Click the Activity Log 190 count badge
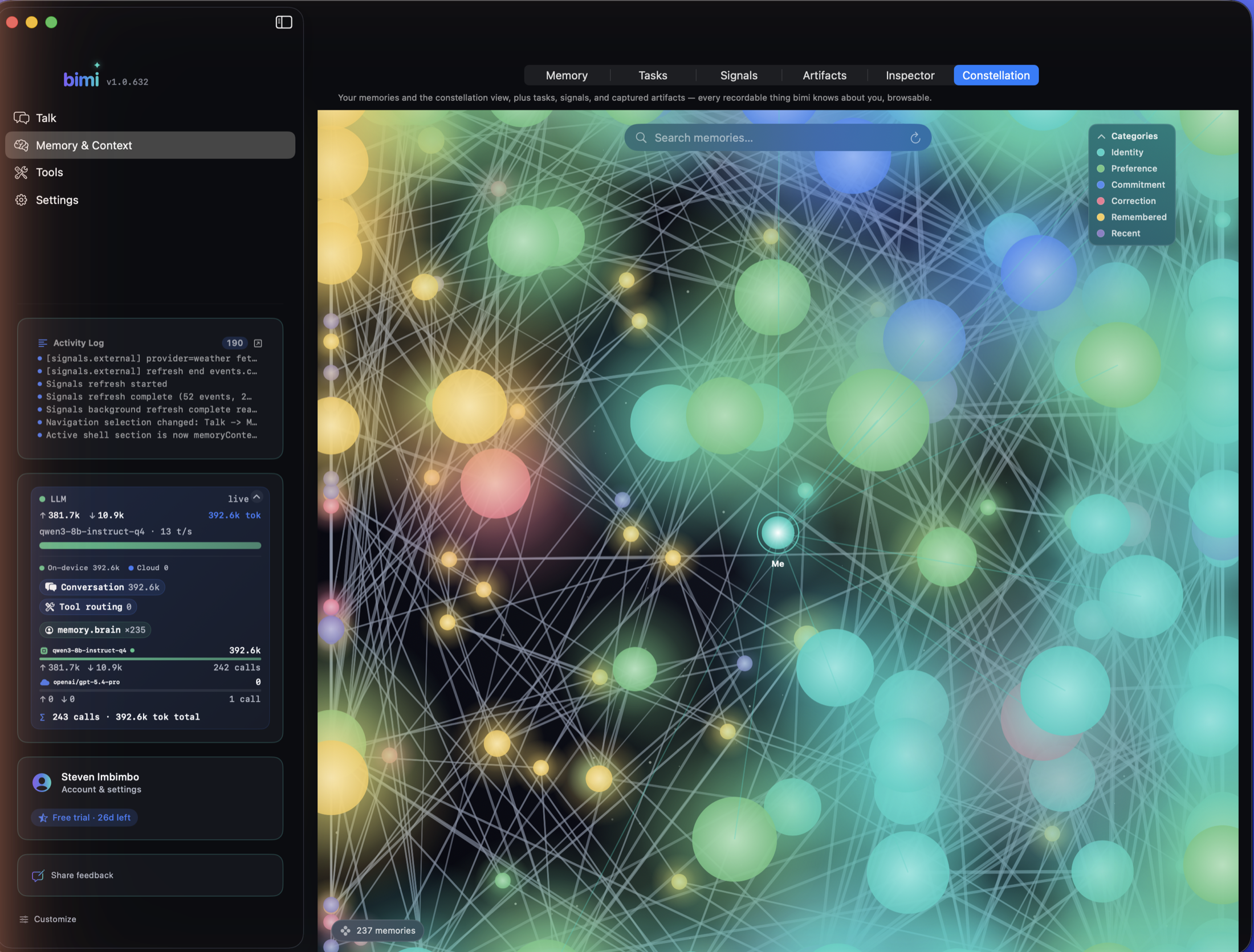Viewport: 1254px width, 952px height. click(234, 343)
